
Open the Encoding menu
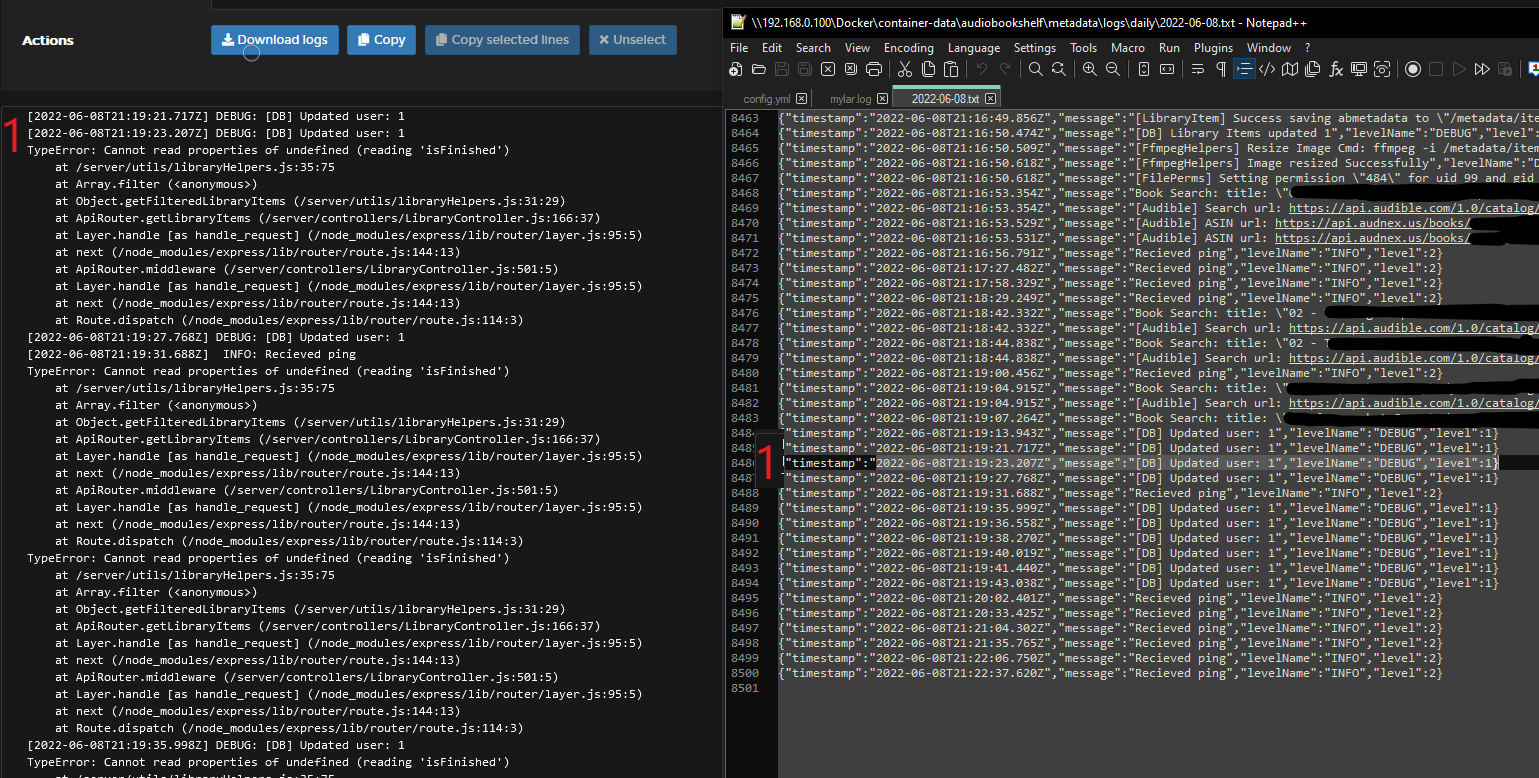click(x=908, y=47)
